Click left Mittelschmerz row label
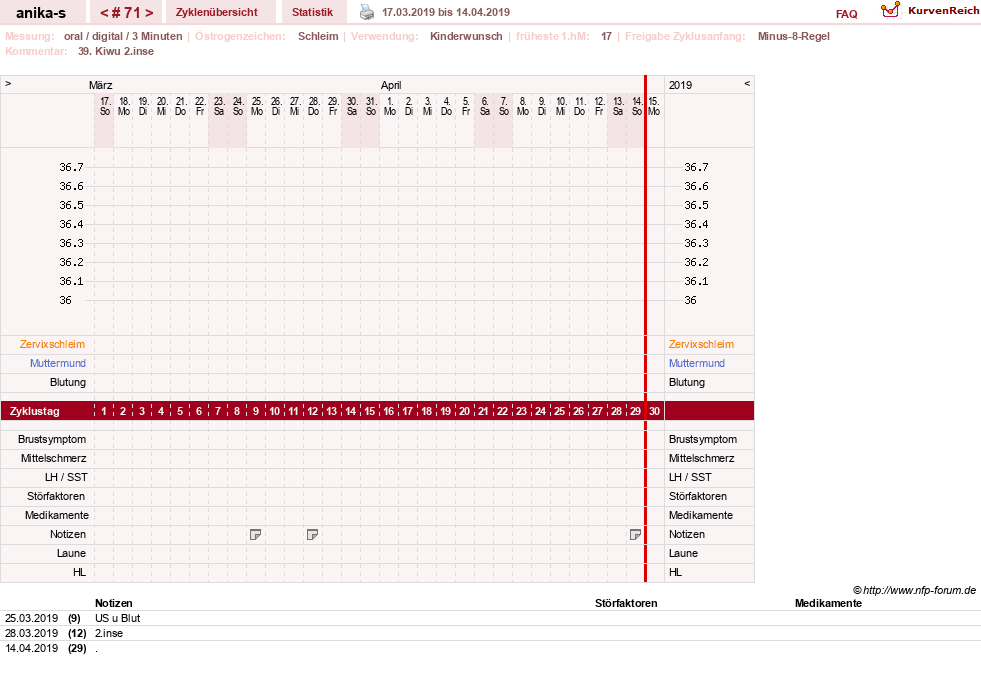This screenshot has width=981, height=682. pyautogui.click(x=53, y=458)
